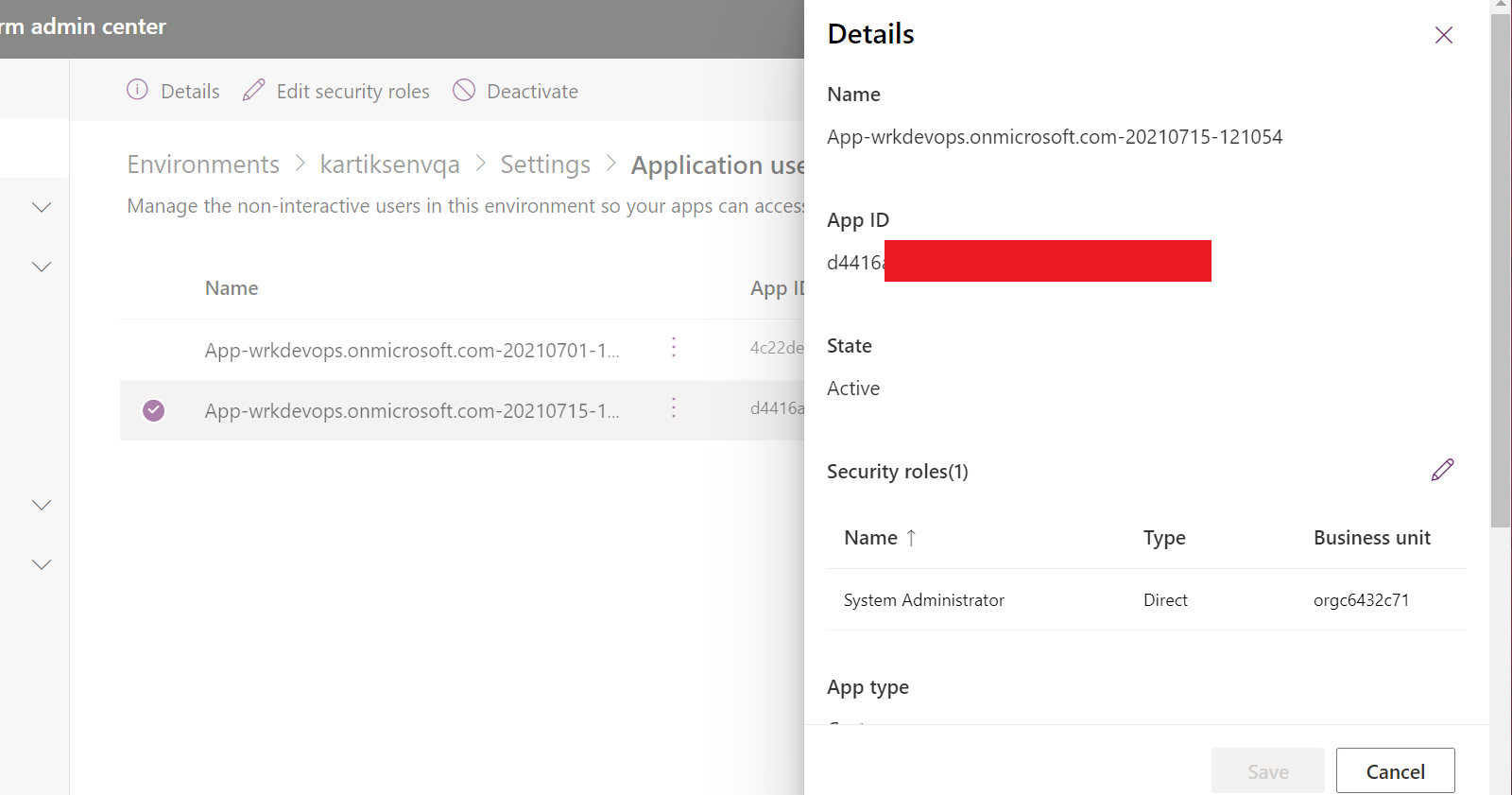The height and width of the screenshot is (795, 1512).
Task: Expand the first sidebar chevron section
Action: click(42, 207)
